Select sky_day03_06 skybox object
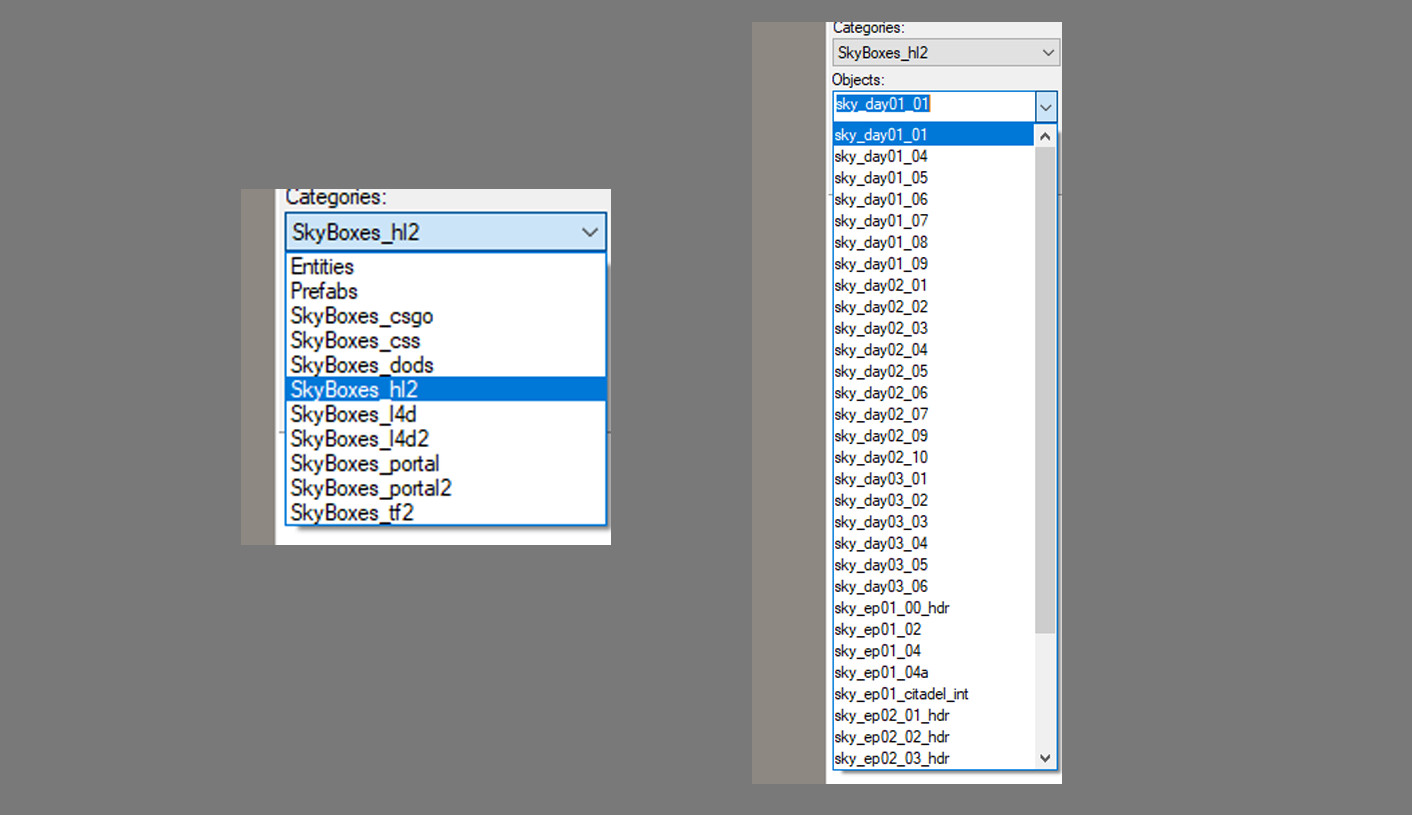 (x=881, y=587)
